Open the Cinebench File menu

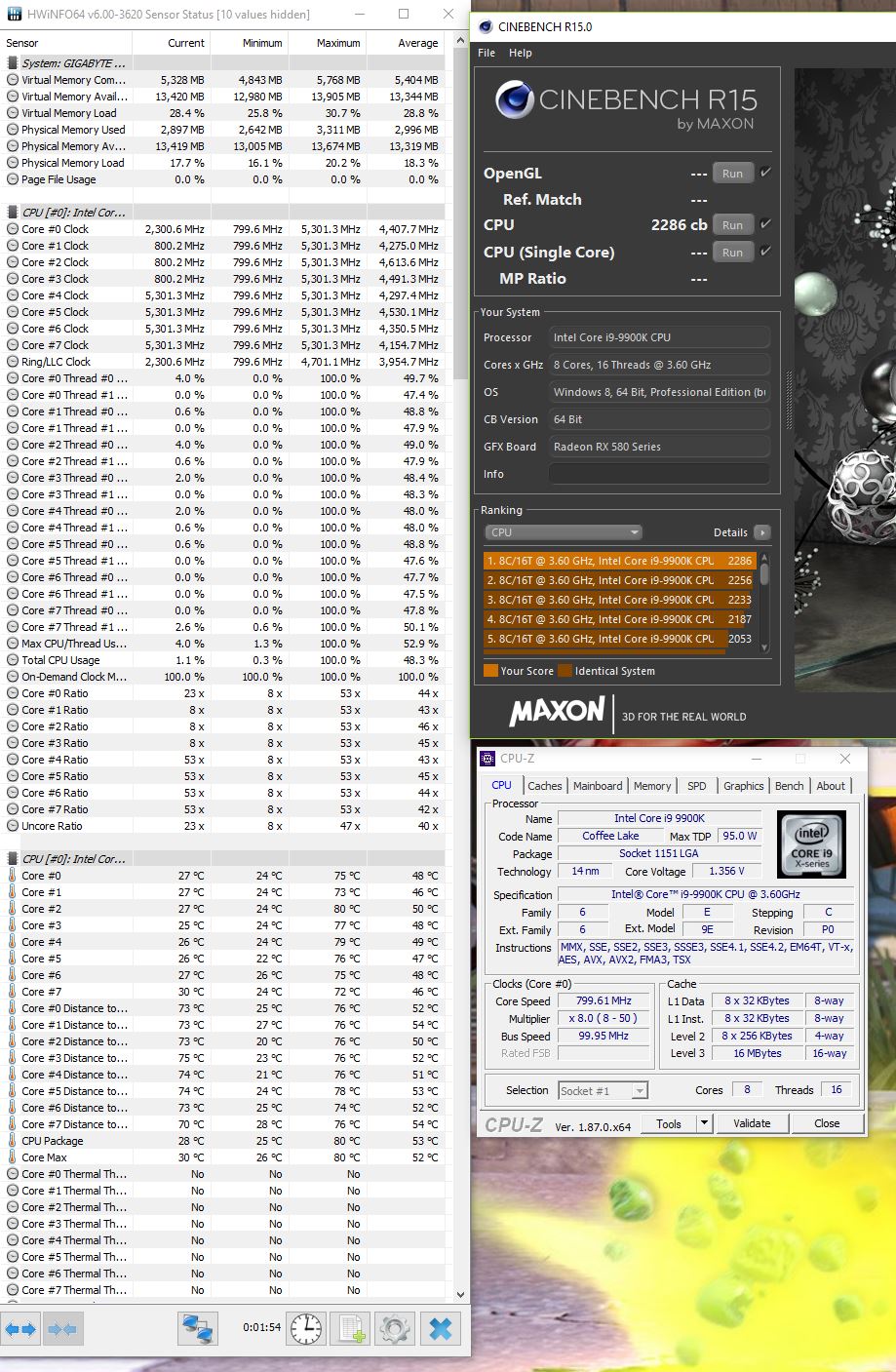click(487, 53)
